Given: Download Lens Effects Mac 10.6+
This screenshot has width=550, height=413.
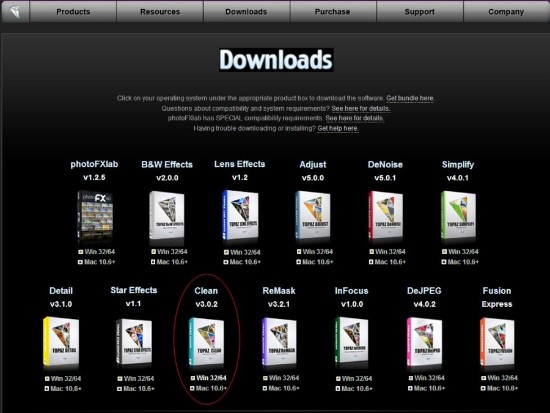Looking at the screenshot, I should tap(242, 262).
